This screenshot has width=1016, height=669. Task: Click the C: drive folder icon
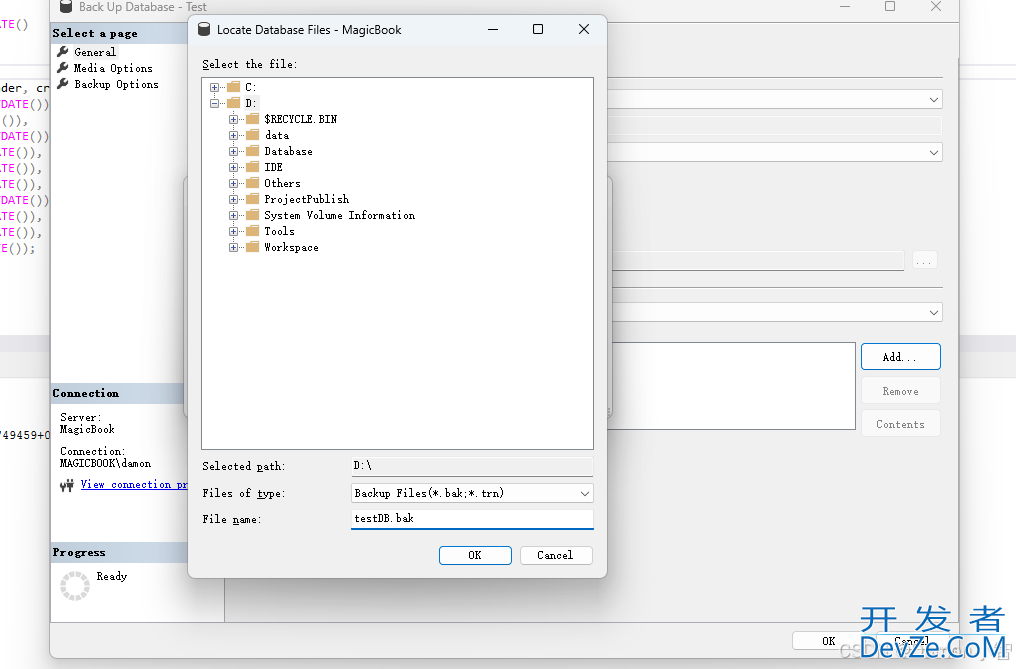pyautogui.click(x=234, y=87)
